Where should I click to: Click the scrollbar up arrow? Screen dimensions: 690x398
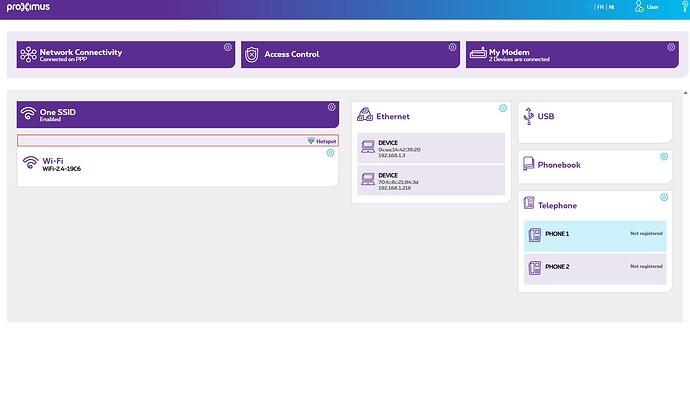point(686,92)
